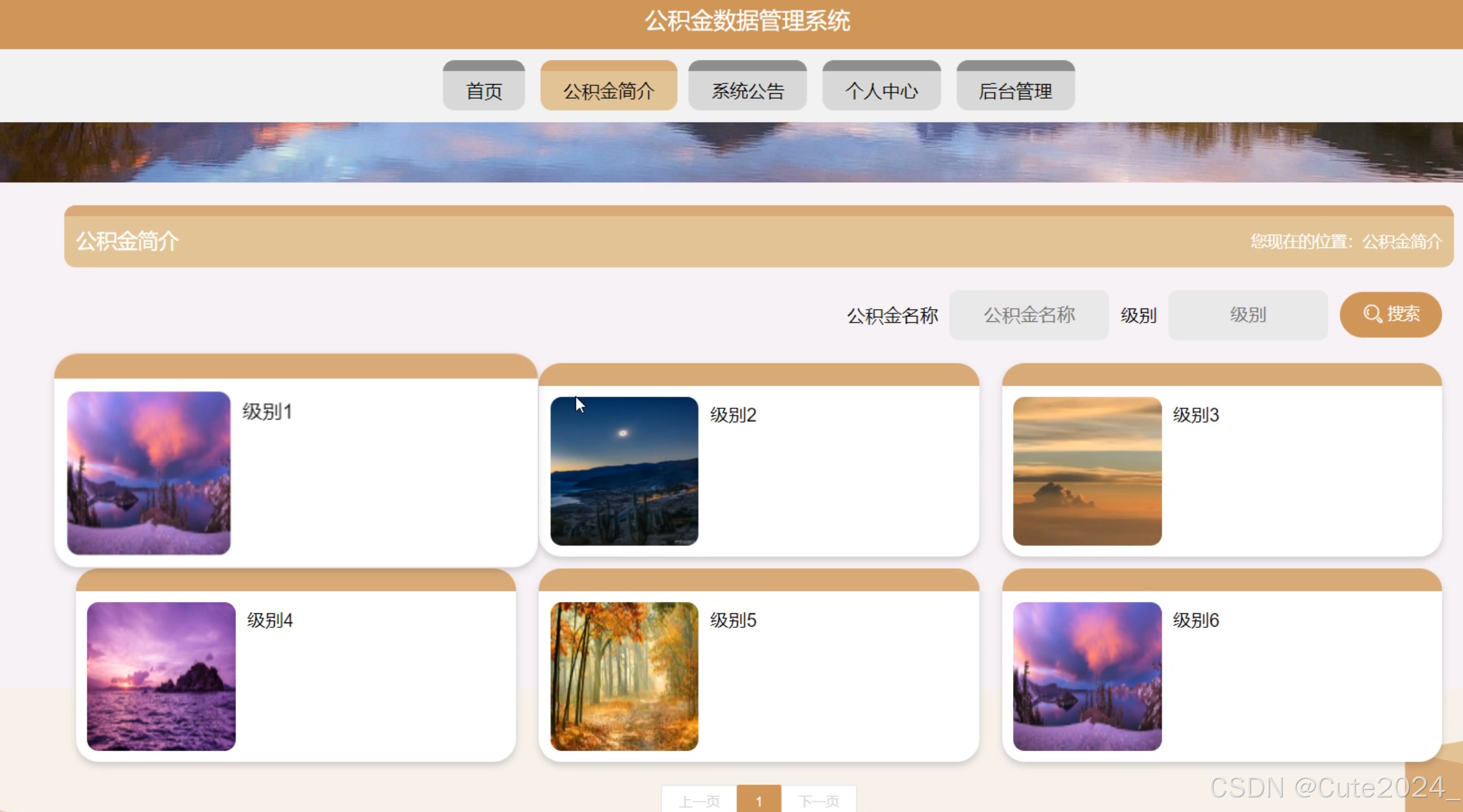Click the 公积金简介 breadcrumb location link
The width and height of the screenshot is (1463, 812).
(1401, 241)
